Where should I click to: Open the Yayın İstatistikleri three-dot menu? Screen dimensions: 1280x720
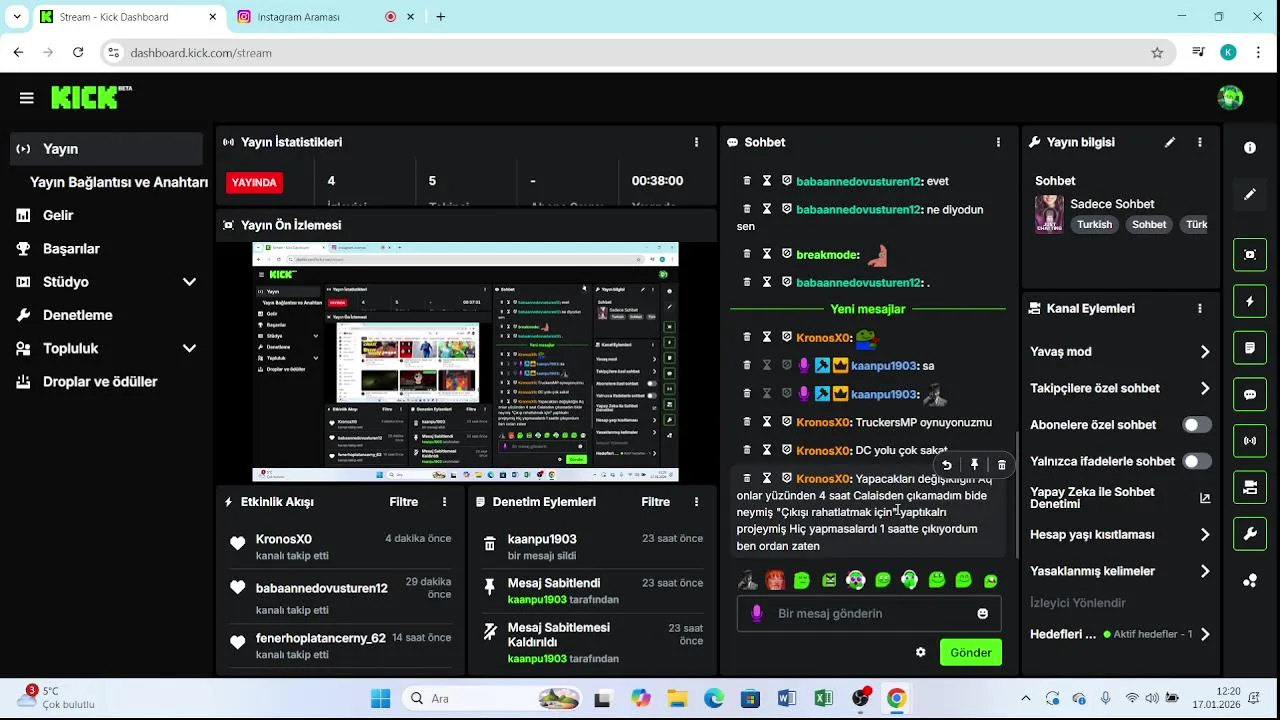697,142
